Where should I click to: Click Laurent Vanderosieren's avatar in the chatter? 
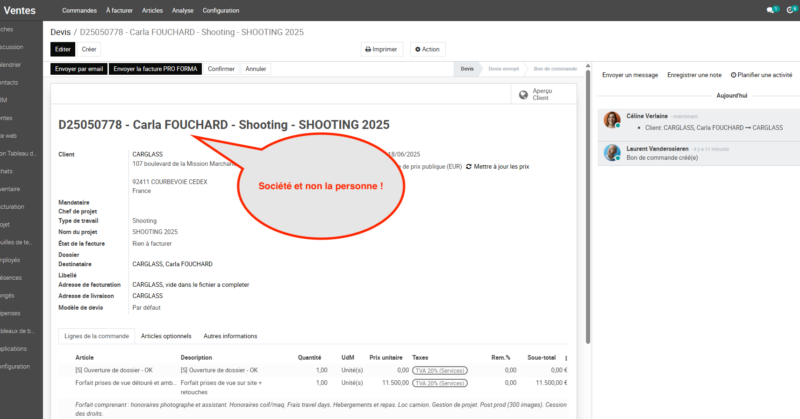611,152
